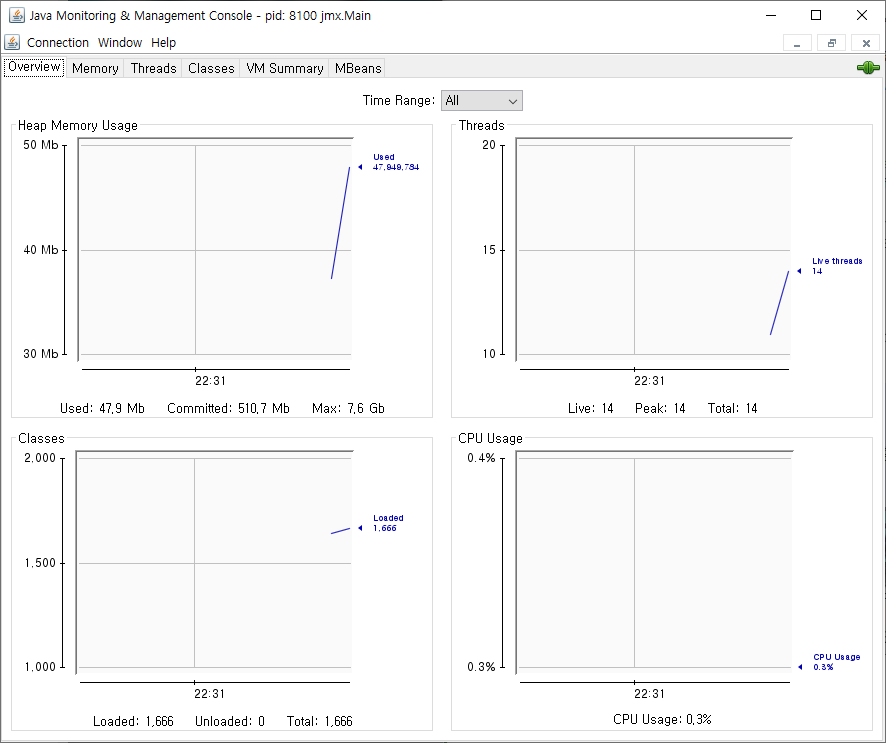Close the JConsole main window
Viewport: 886px width, 743px height.
tap(862, 15)
